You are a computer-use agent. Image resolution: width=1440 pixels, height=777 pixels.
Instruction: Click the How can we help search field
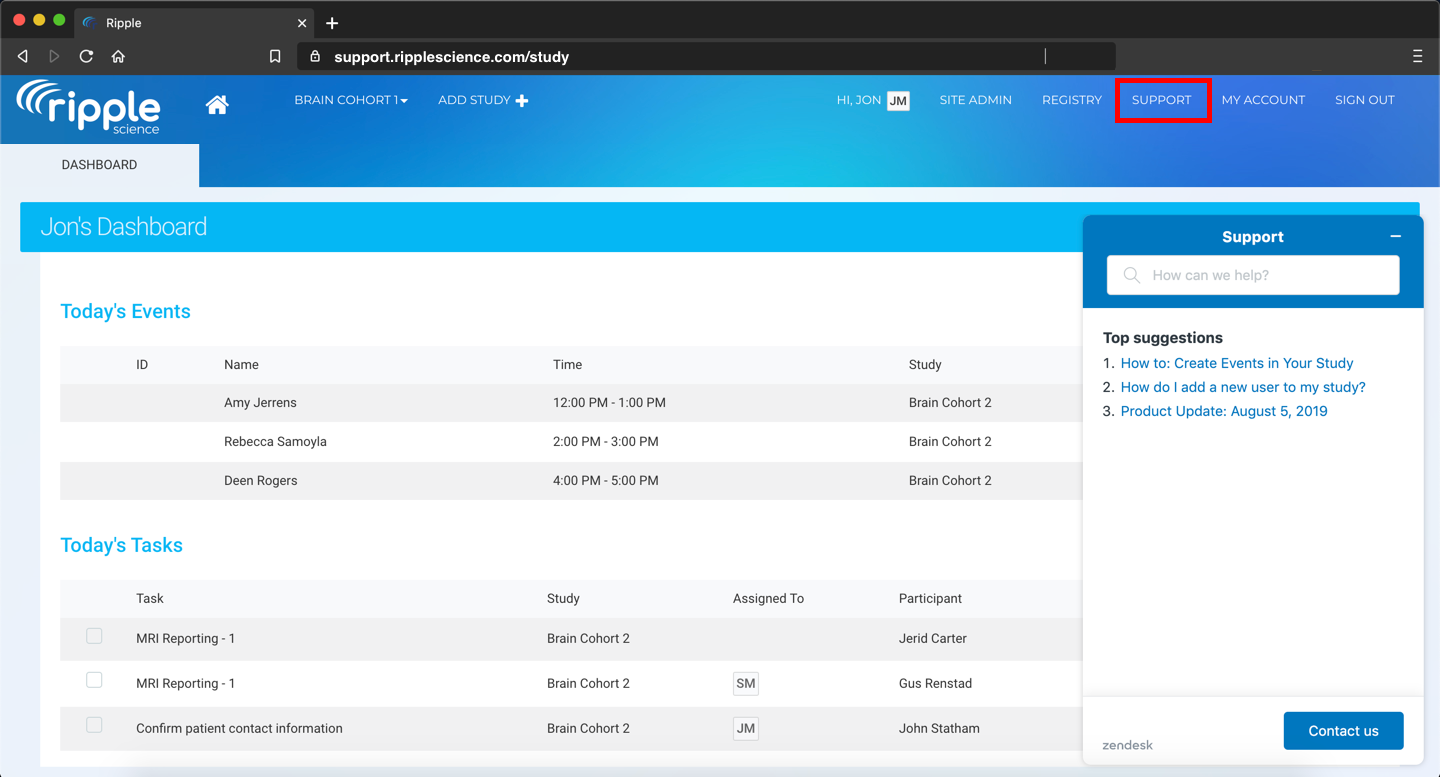tap(1253, 275)
